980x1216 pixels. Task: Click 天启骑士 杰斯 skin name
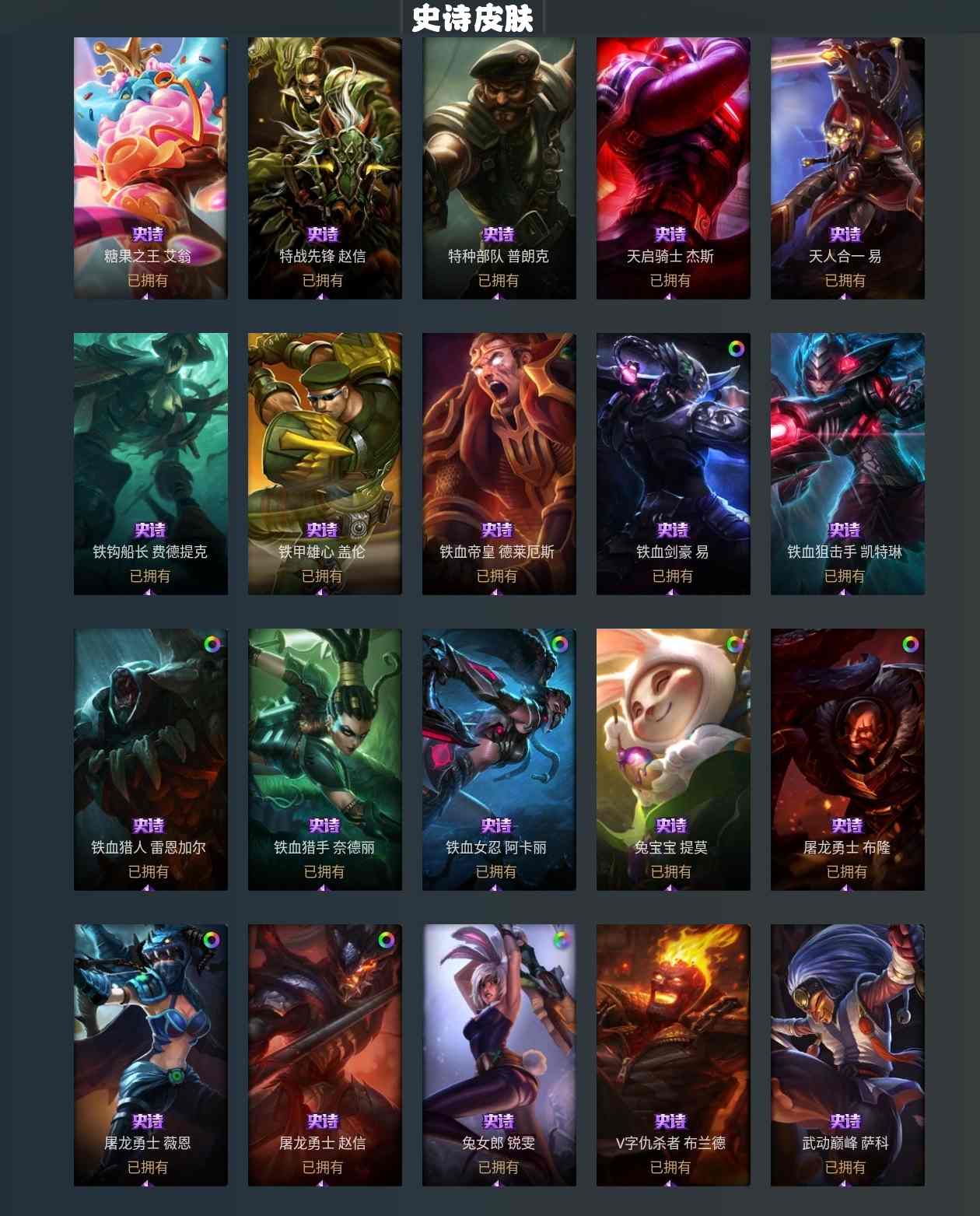tap(670, 256)
